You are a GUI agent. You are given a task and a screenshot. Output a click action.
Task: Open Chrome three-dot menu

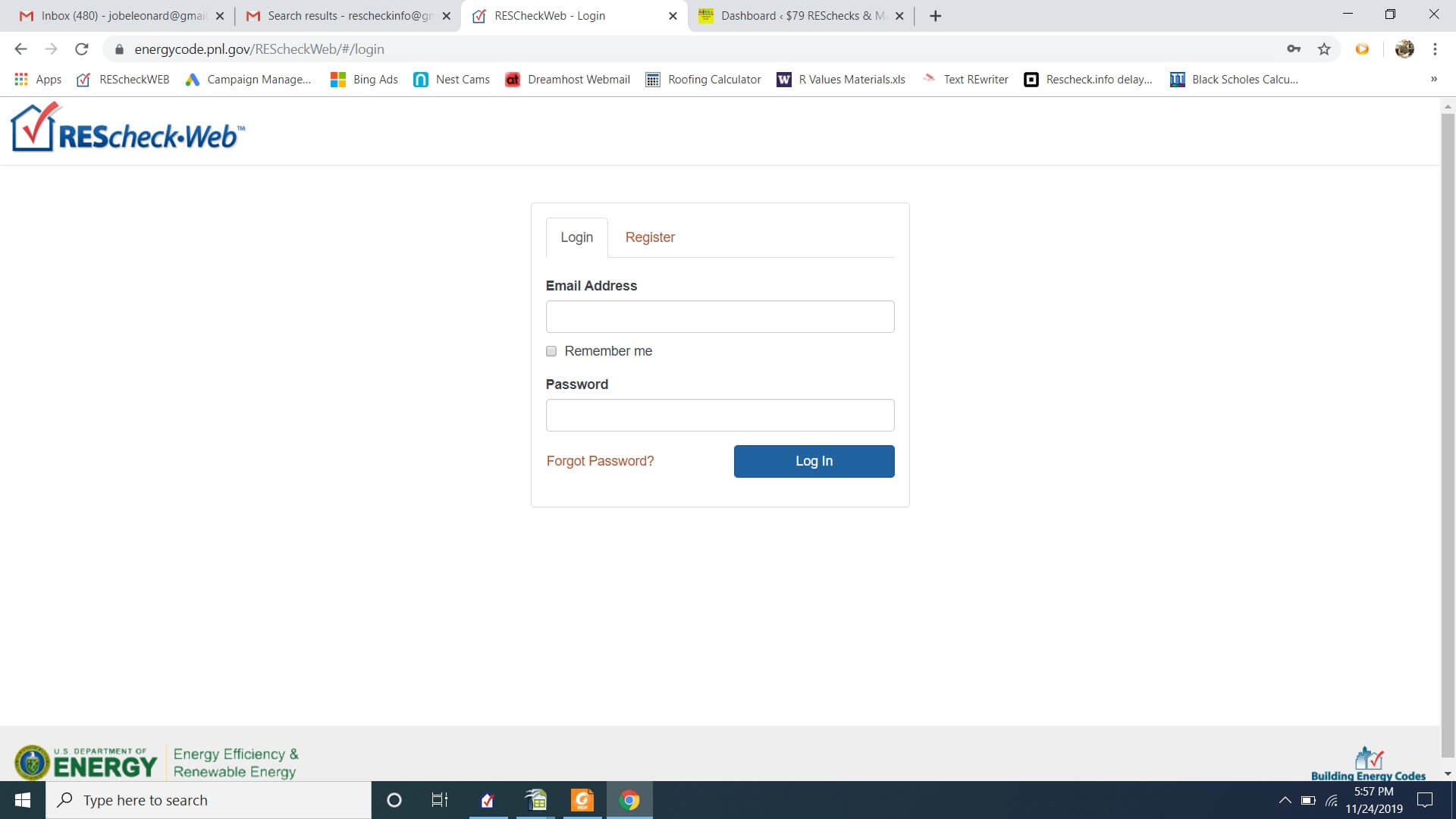tap(1435, 49)
